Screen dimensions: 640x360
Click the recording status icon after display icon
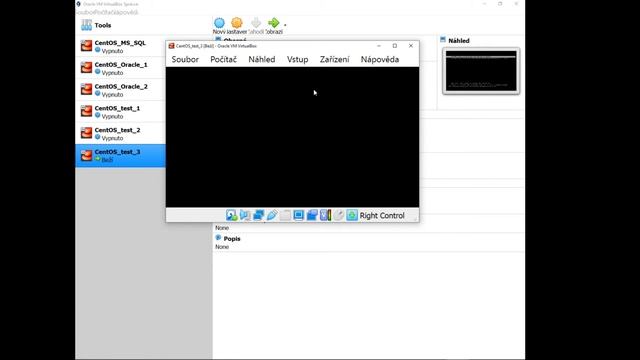[x=312, y=215]
